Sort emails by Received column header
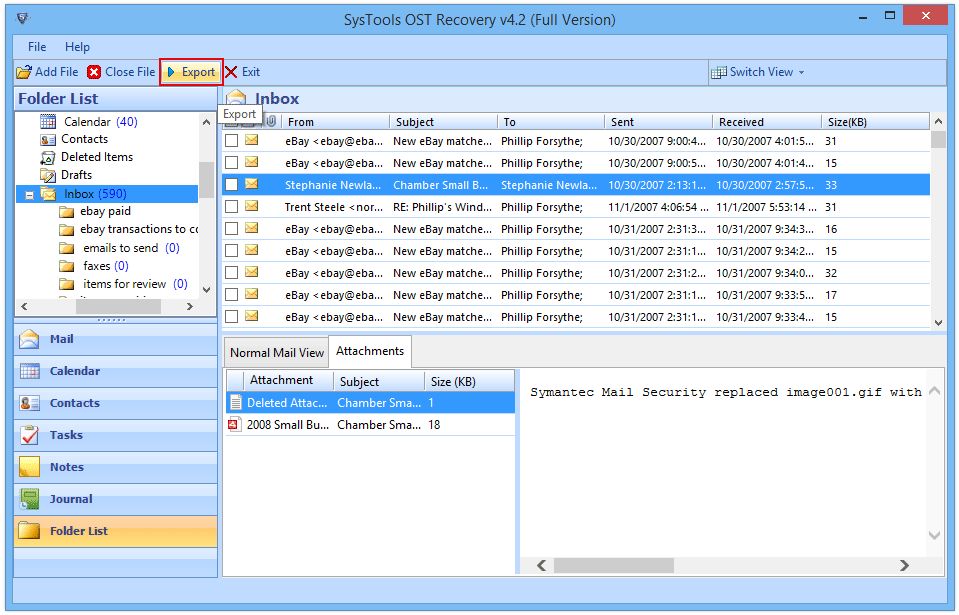Screen dimensions: 959x615 pyautogui.click(x=766, y=122)
